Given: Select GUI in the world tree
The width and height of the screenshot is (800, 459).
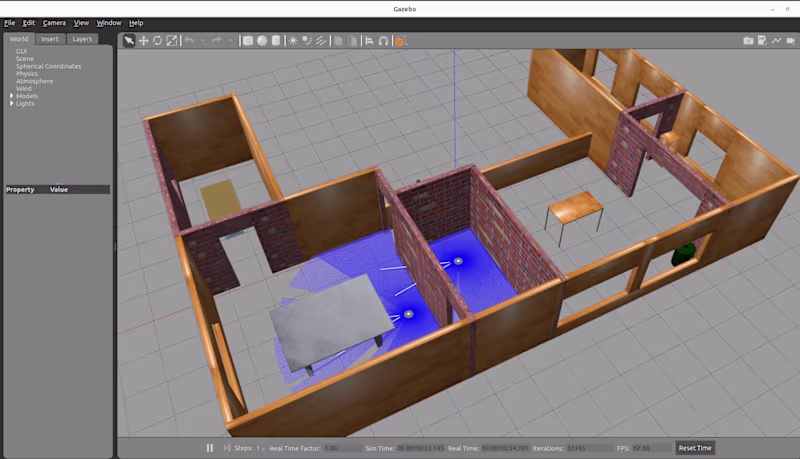Looking at the screenshot, I should point(21,52).
